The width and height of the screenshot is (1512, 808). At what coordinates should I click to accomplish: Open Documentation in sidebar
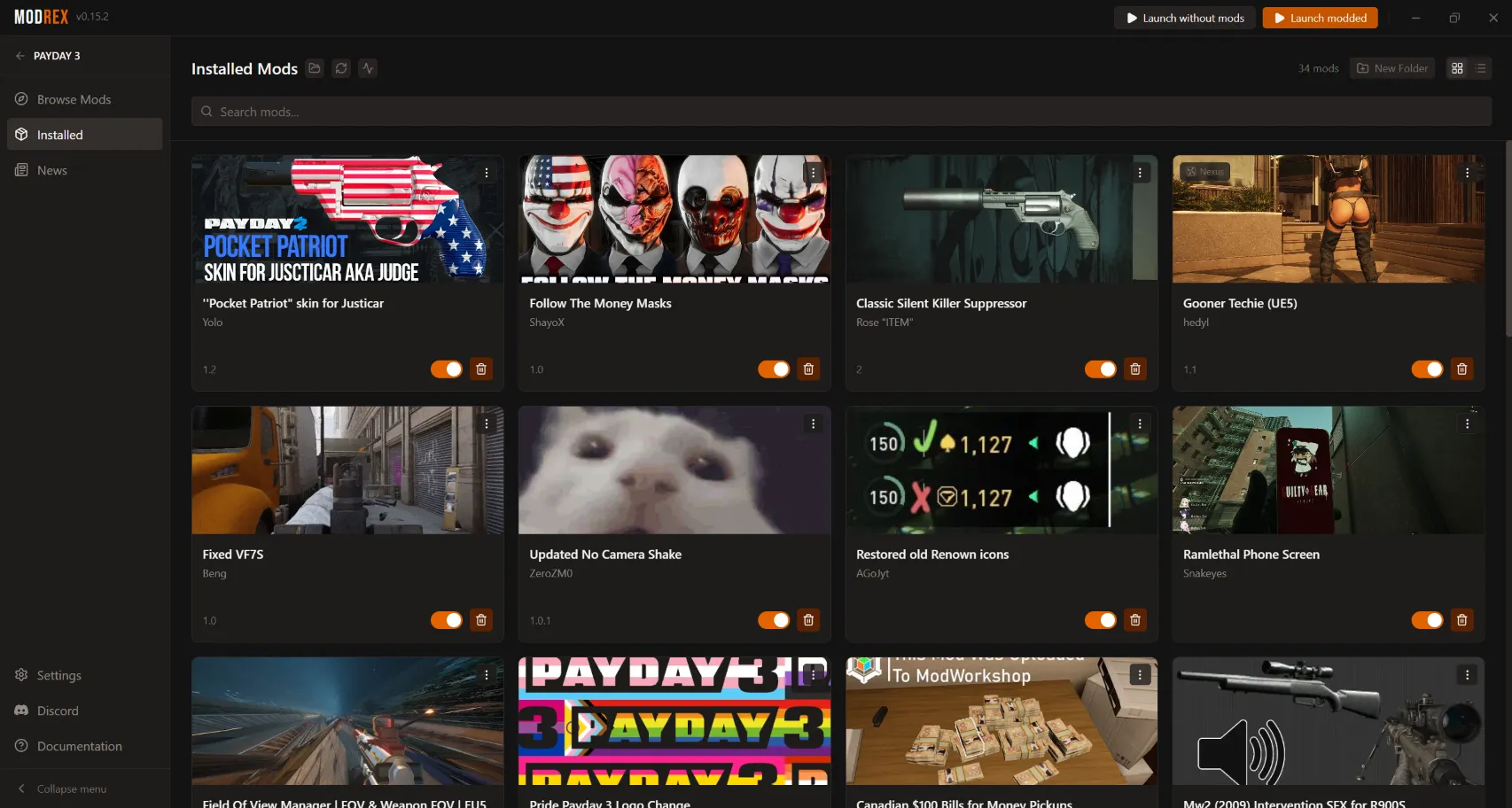[x=84, y=746]
